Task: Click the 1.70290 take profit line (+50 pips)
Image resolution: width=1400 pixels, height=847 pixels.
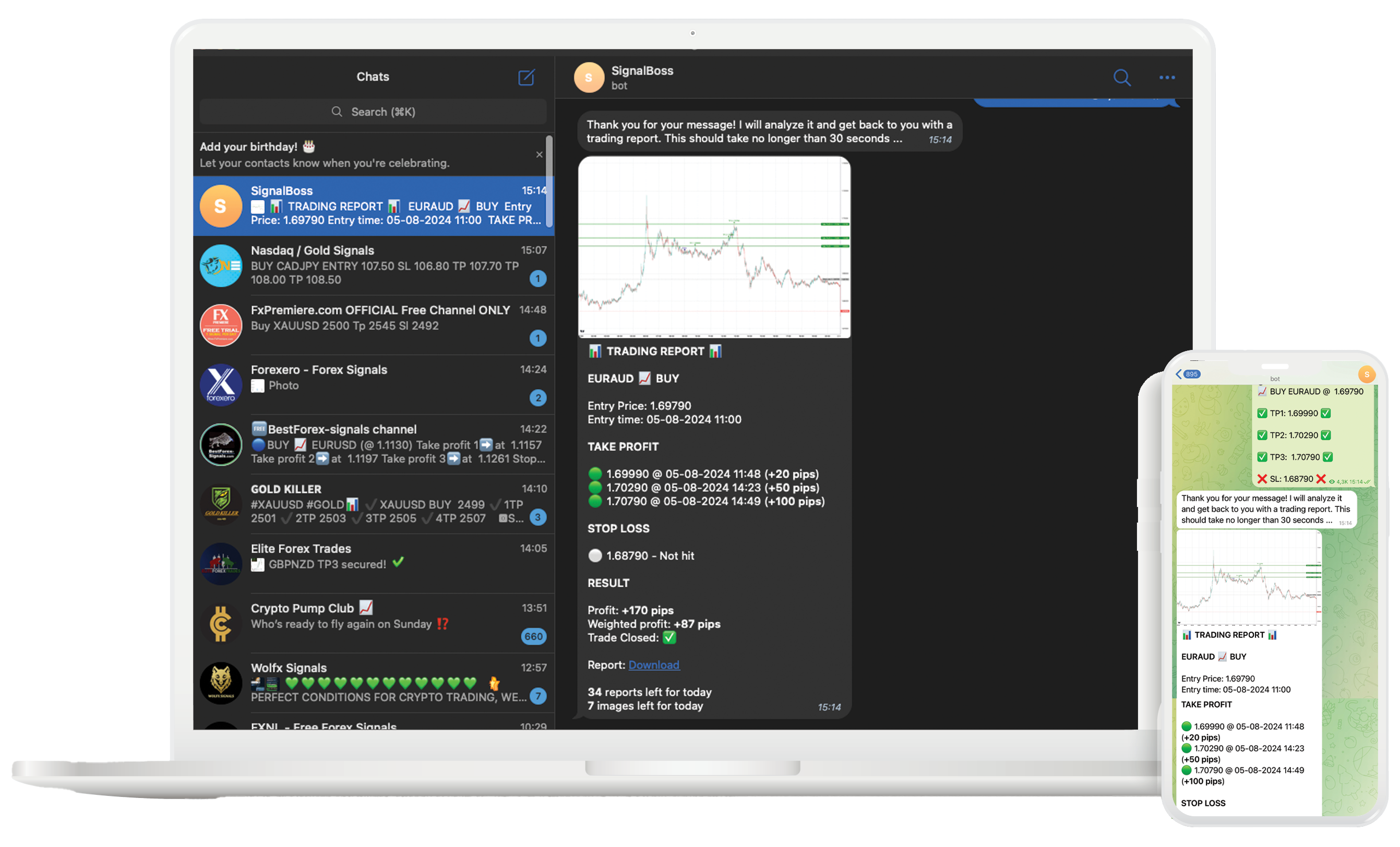Action: click(704, 488)
